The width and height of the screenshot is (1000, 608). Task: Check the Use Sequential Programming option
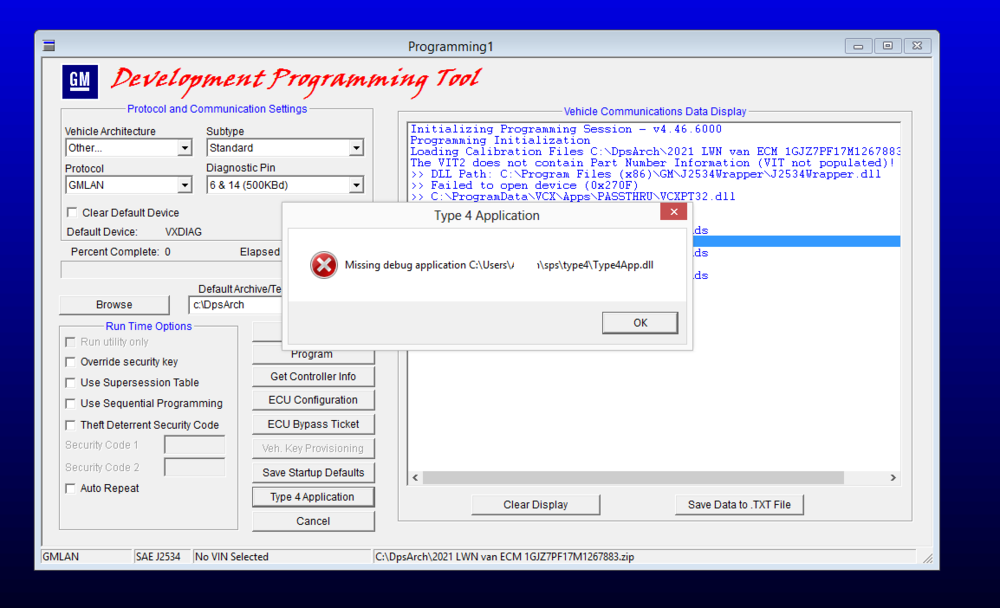[x=70, y=403]
